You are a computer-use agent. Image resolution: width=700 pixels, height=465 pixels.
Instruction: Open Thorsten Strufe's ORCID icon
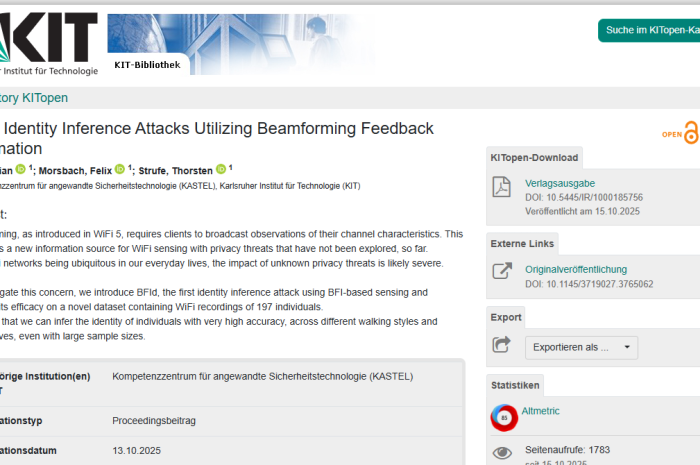point(219,170)
